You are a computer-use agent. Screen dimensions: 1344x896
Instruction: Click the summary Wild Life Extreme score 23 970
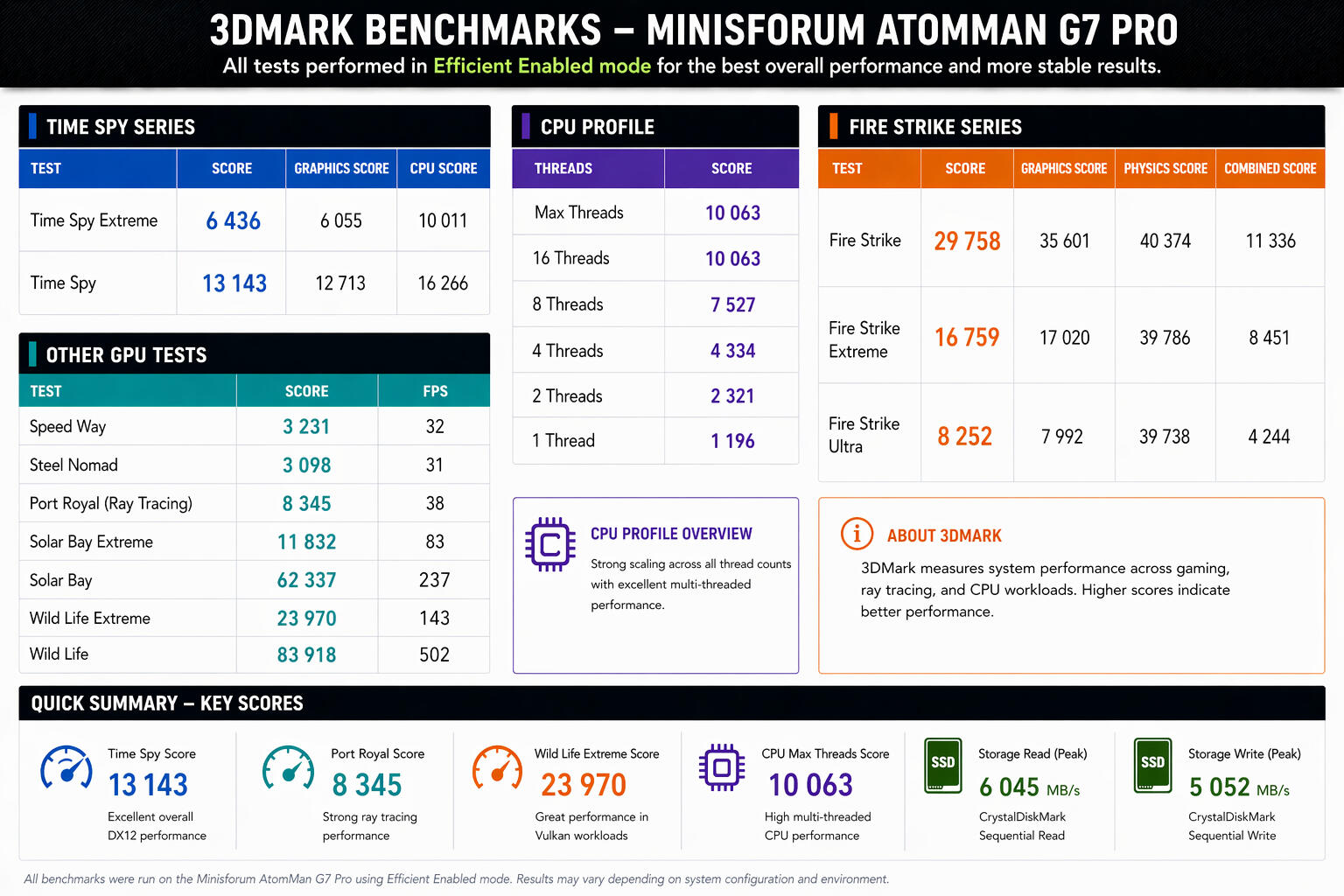(584, 786)
